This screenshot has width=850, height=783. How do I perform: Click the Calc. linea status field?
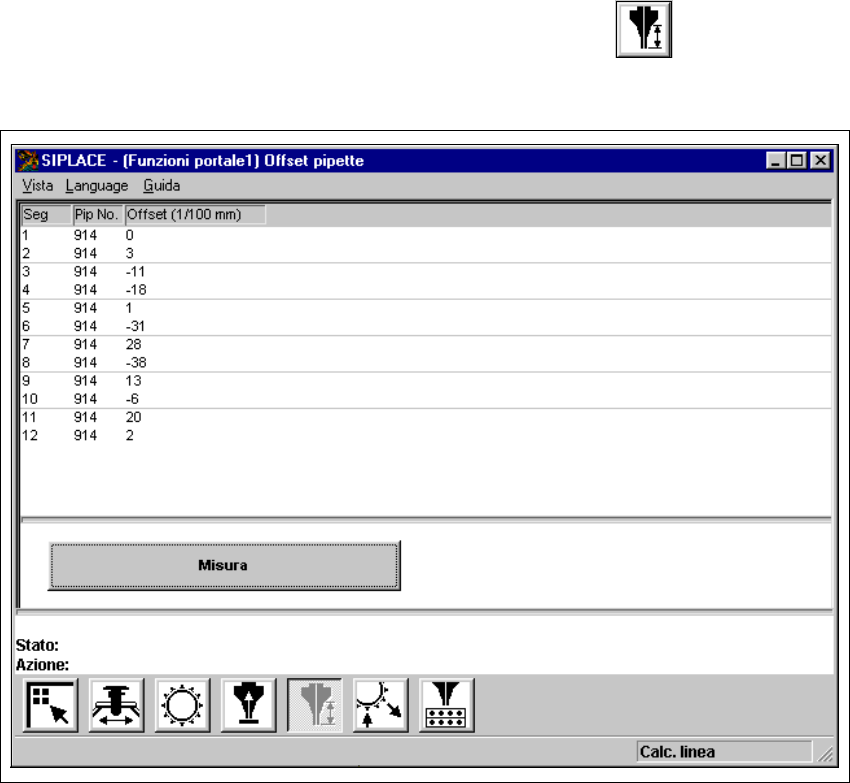tap(724, 752)
